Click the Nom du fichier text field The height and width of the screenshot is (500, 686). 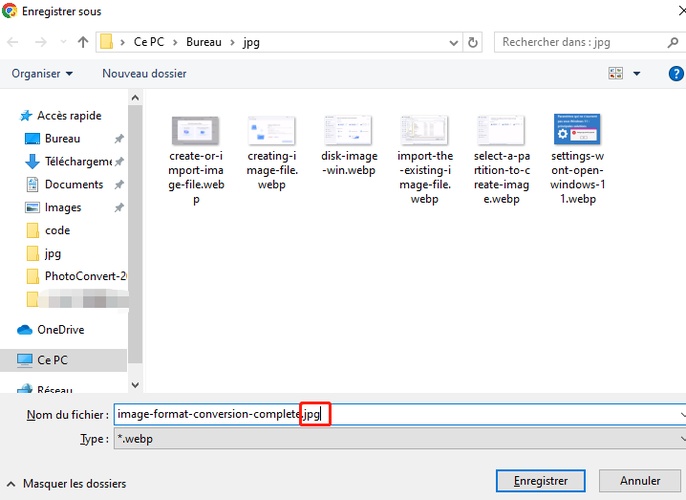(400, 414)
